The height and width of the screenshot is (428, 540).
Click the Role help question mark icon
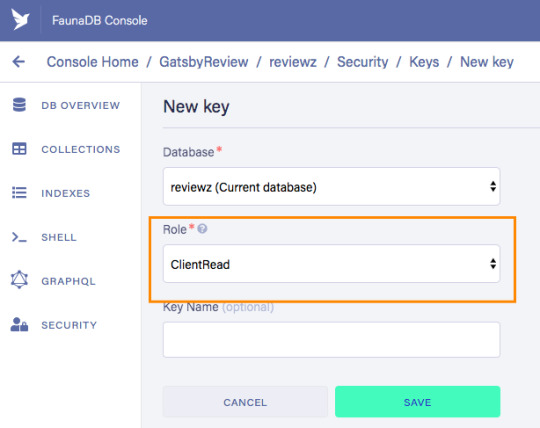click(x=202, y=229)
